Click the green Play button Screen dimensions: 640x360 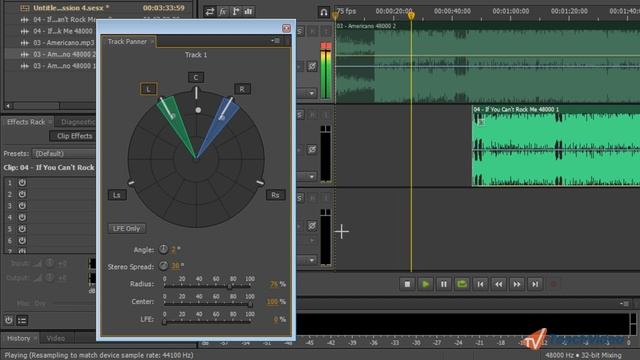click(425, 284)
